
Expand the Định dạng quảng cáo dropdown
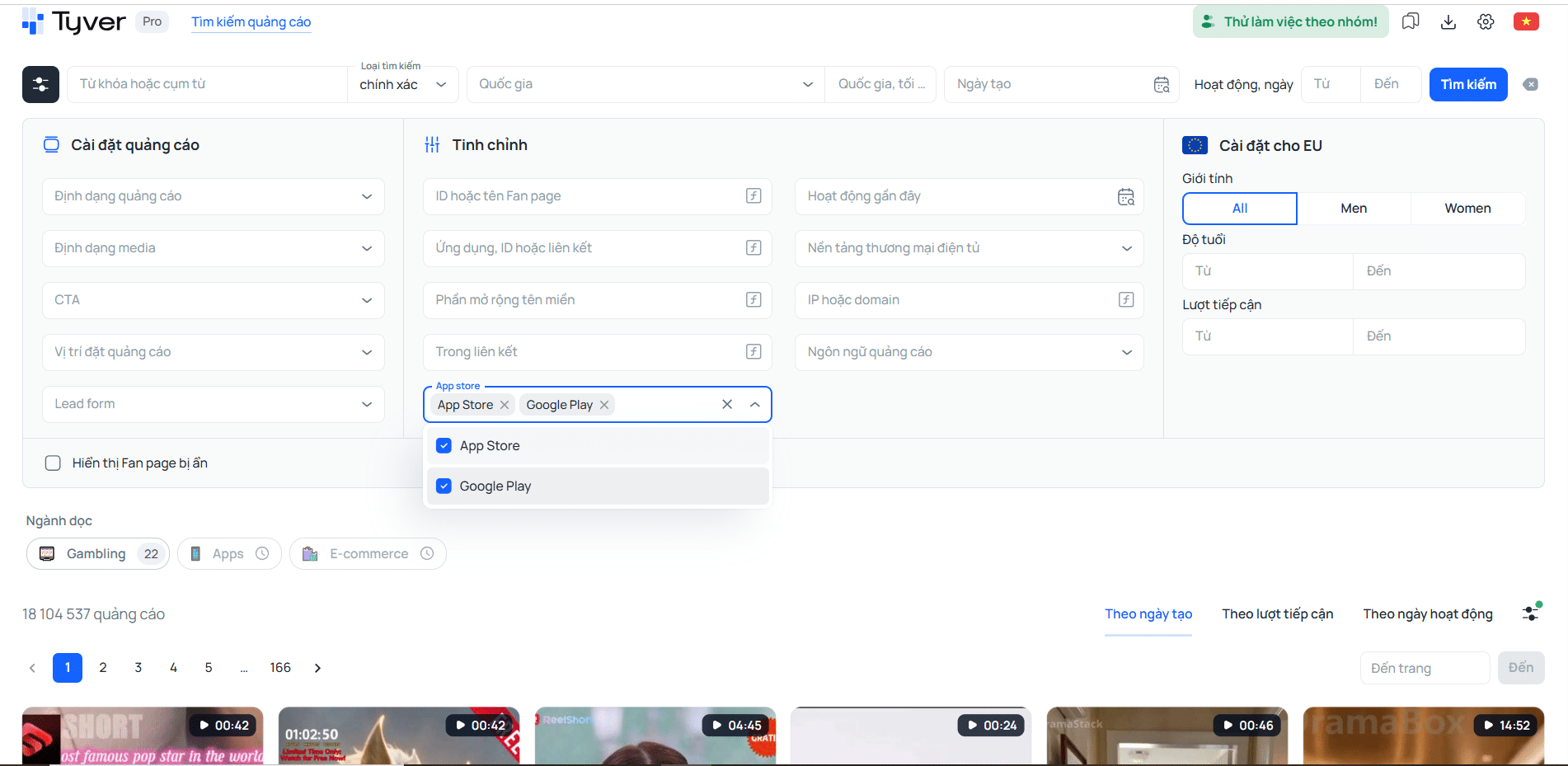(x=214, y=196)
